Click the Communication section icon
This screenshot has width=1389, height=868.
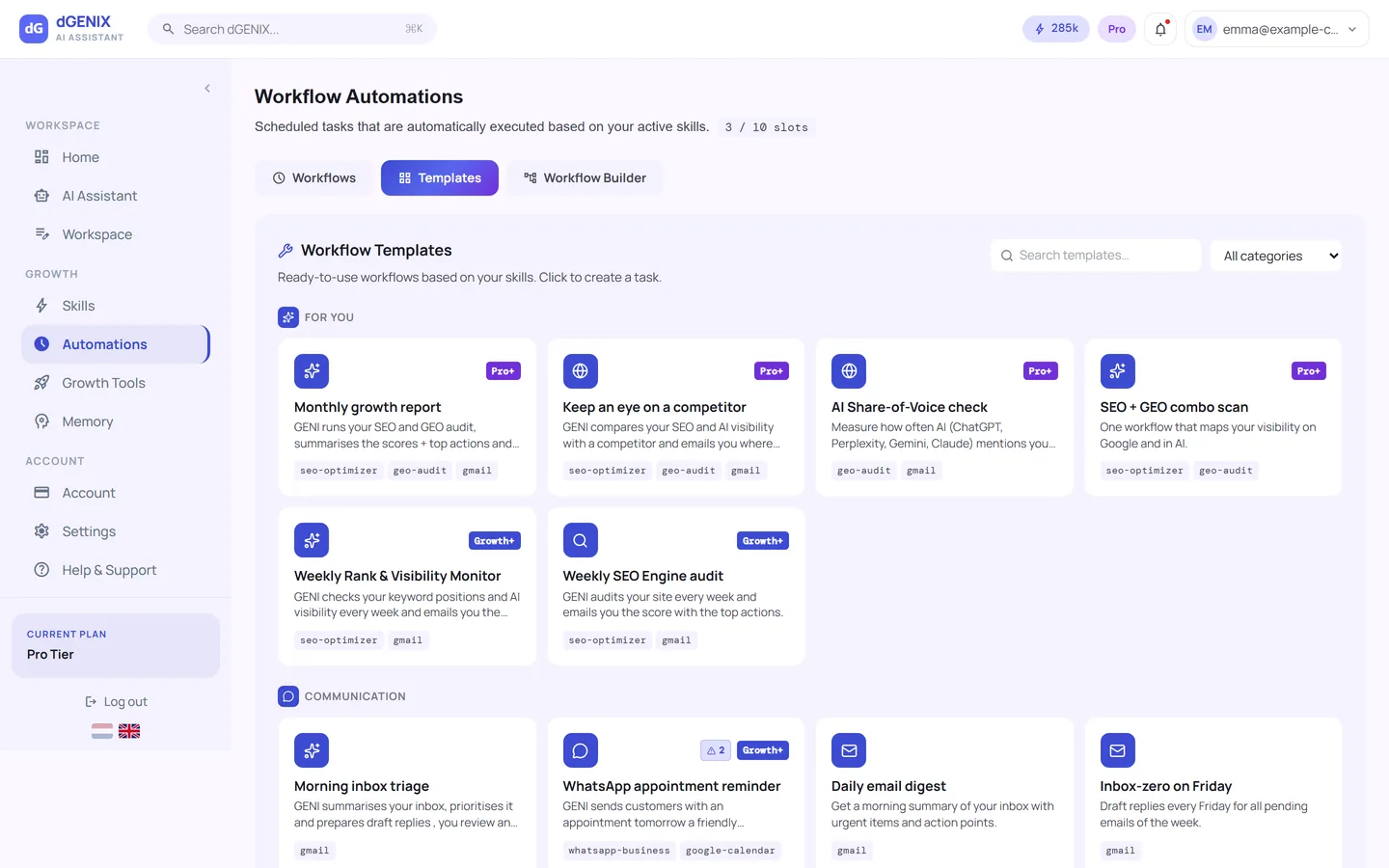click(x=288, y=696)
